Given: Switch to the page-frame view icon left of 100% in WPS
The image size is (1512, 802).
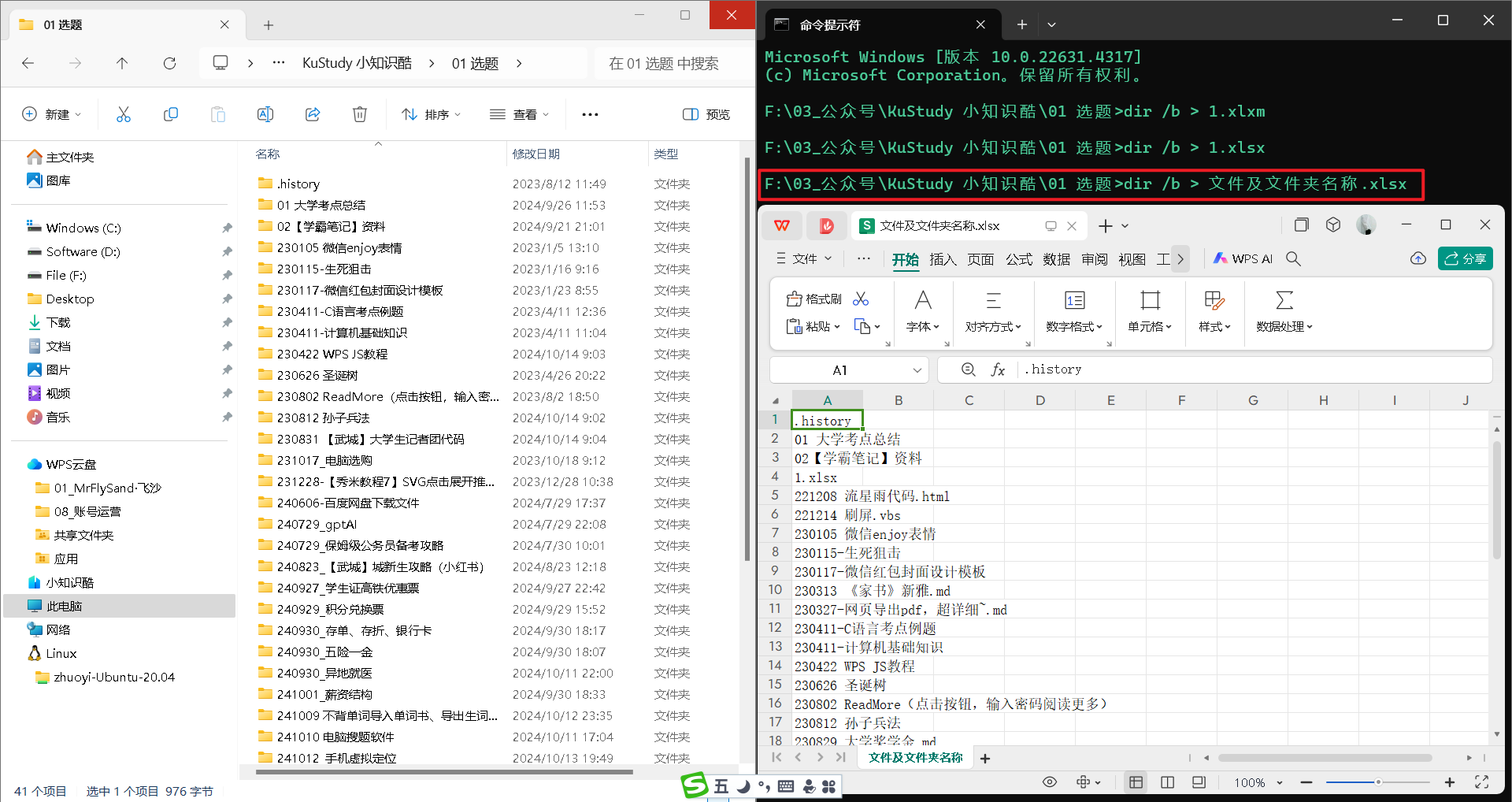Looking at the screenshot, I should point(1199,782).
